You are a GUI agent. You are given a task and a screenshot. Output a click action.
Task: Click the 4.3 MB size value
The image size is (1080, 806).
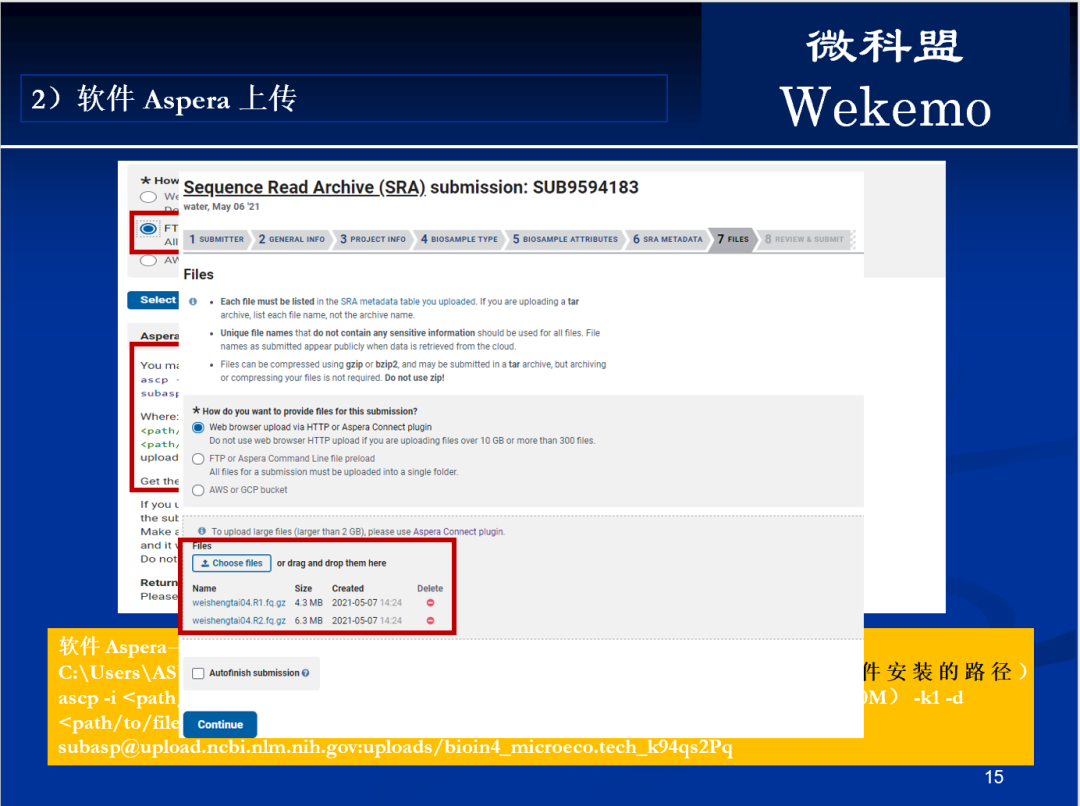point(309,603)
